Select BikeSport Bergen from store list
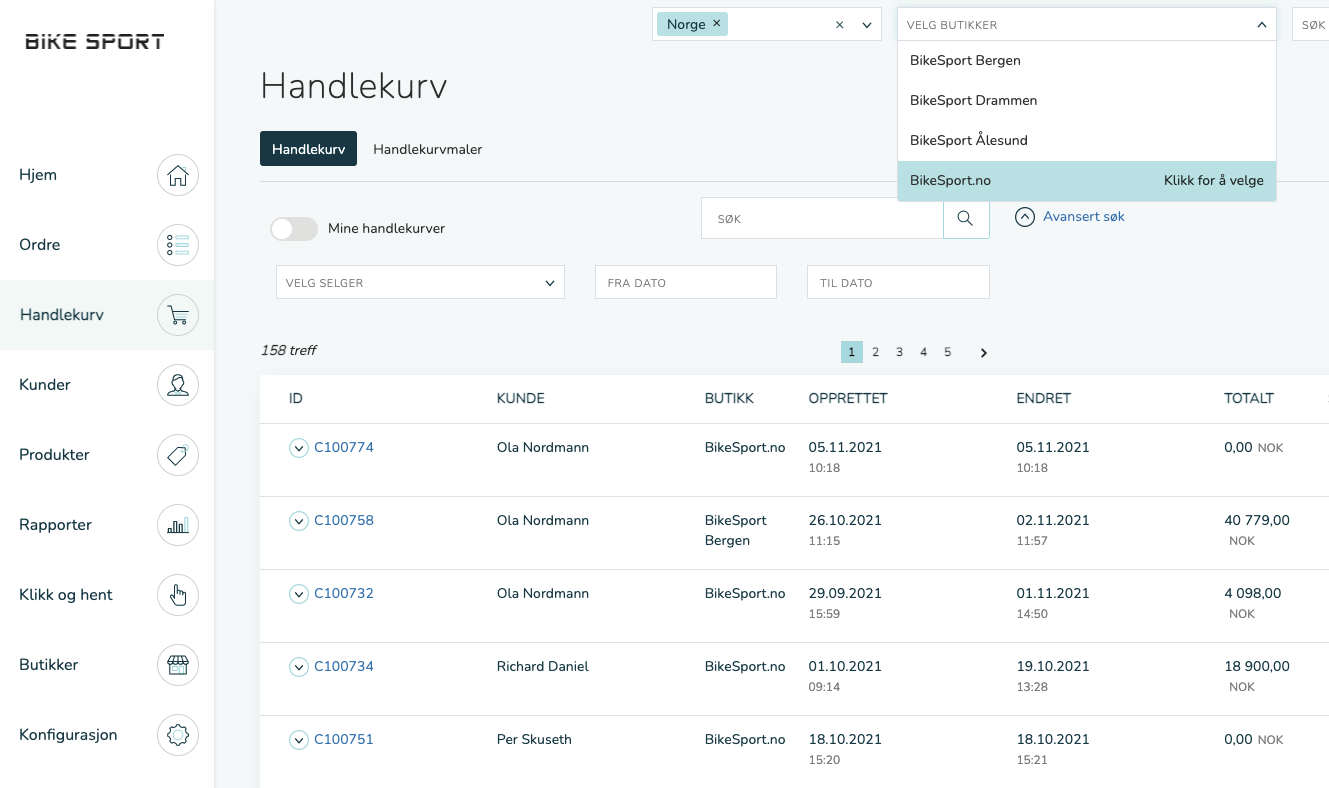 pyautogui.click(x=1087, y=61)
